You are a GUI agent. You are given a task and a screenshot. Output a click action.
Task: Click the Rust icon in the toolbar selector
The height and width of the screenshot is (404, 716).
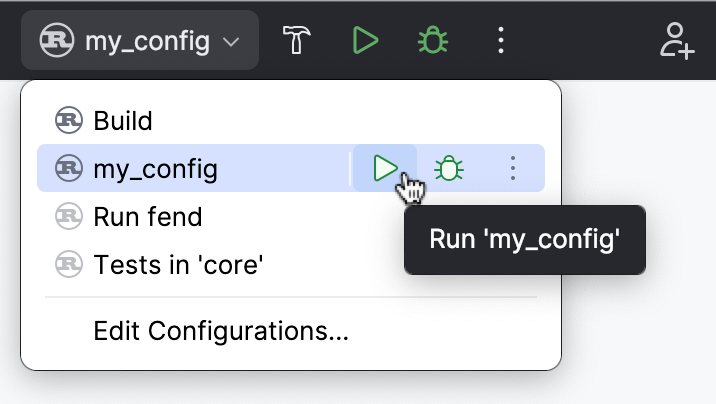pyautogui.click(x=57, y=41)
